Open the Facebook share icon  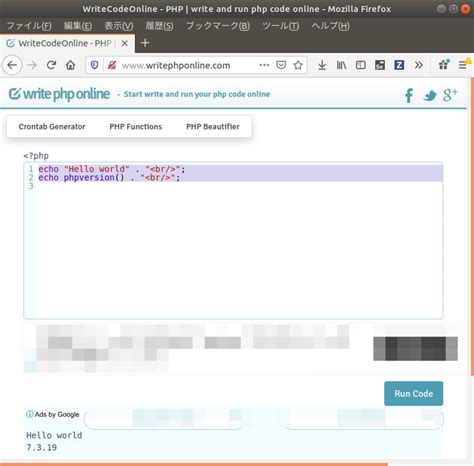click(x=409, y=95)
